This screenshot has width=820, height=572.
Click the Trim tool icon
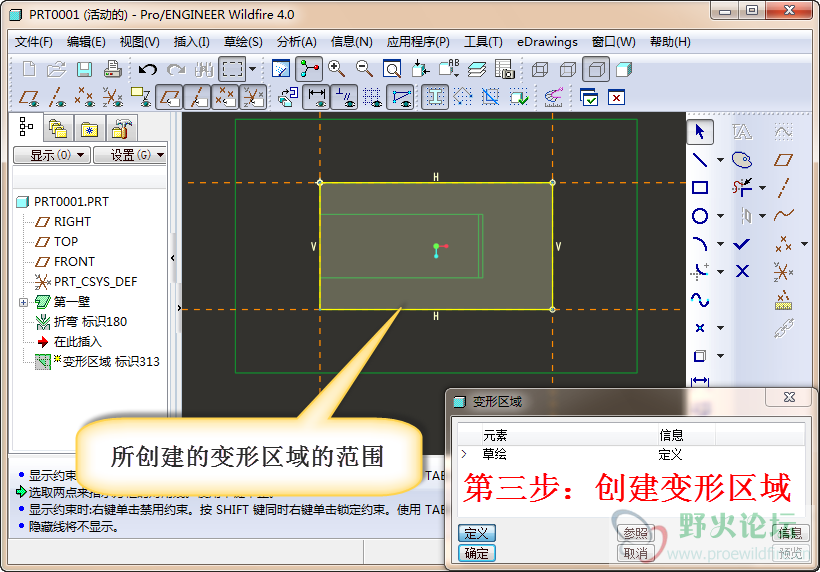pos(742,187)
